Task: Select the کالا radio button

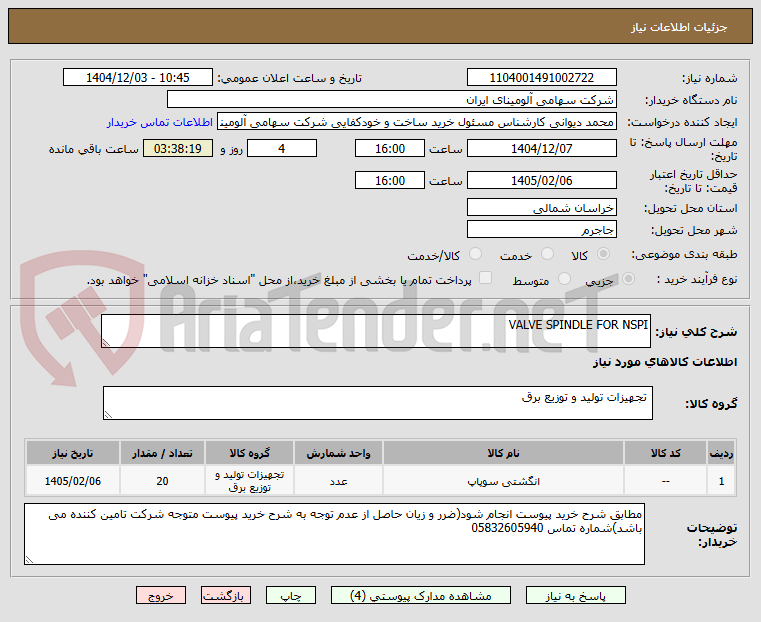Action: pos(604,254)
